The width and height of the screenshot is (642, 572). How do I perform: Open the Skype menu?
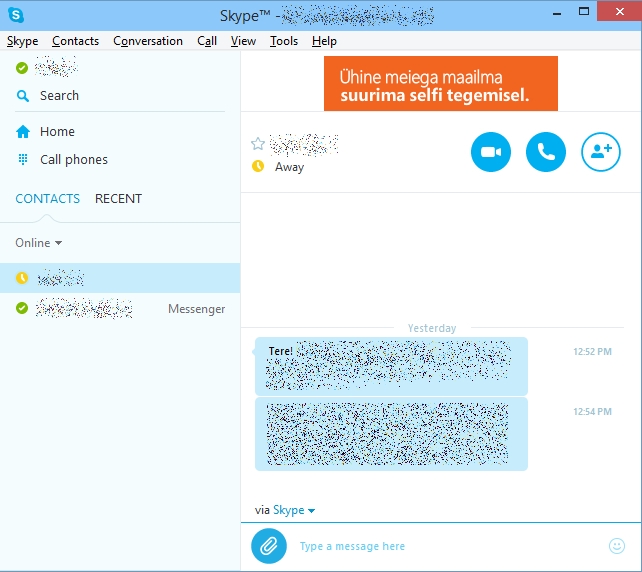click(22, 41)
